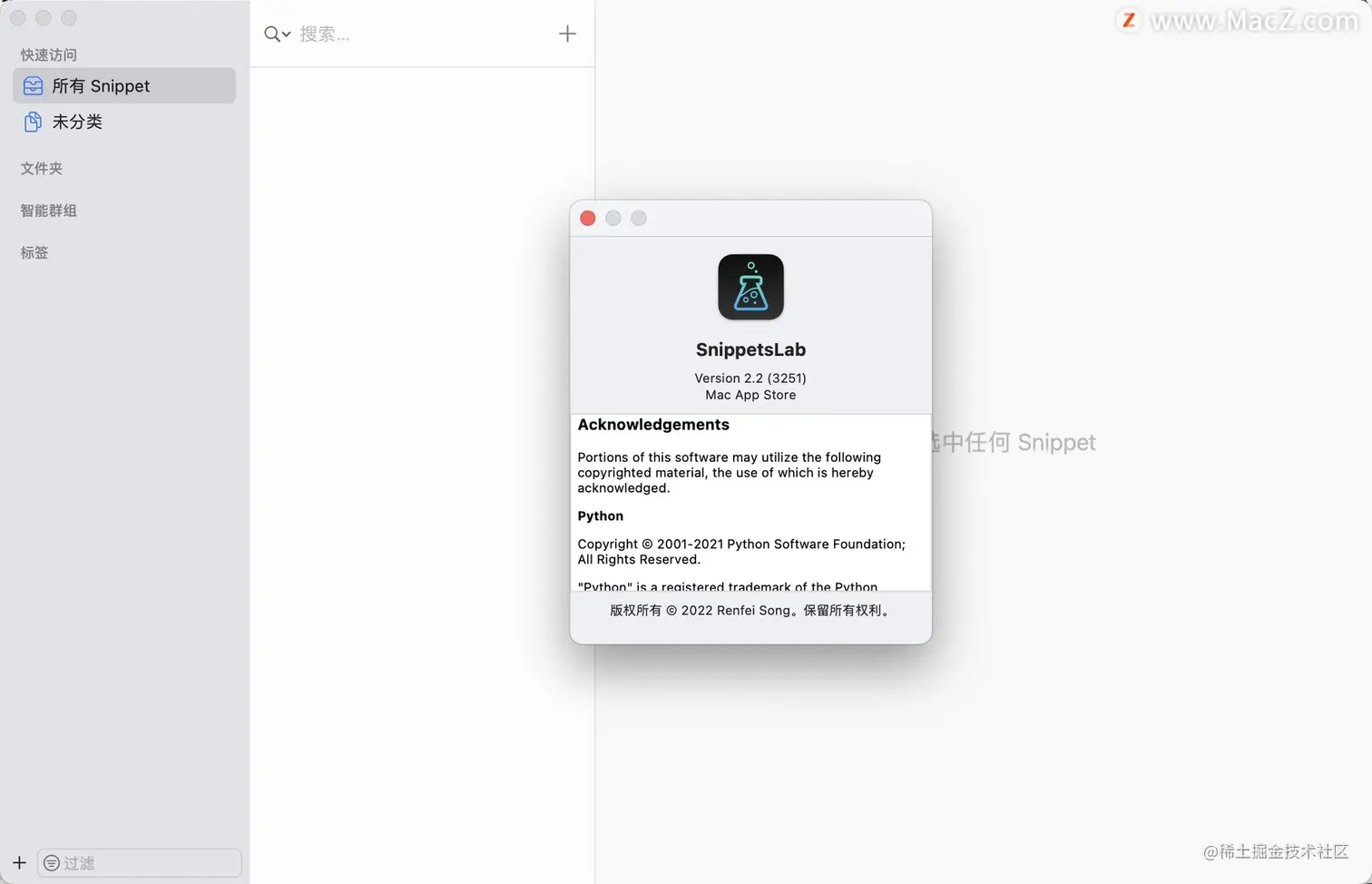
Task: Click the 智能群组 section header
Action: (49, 211)
